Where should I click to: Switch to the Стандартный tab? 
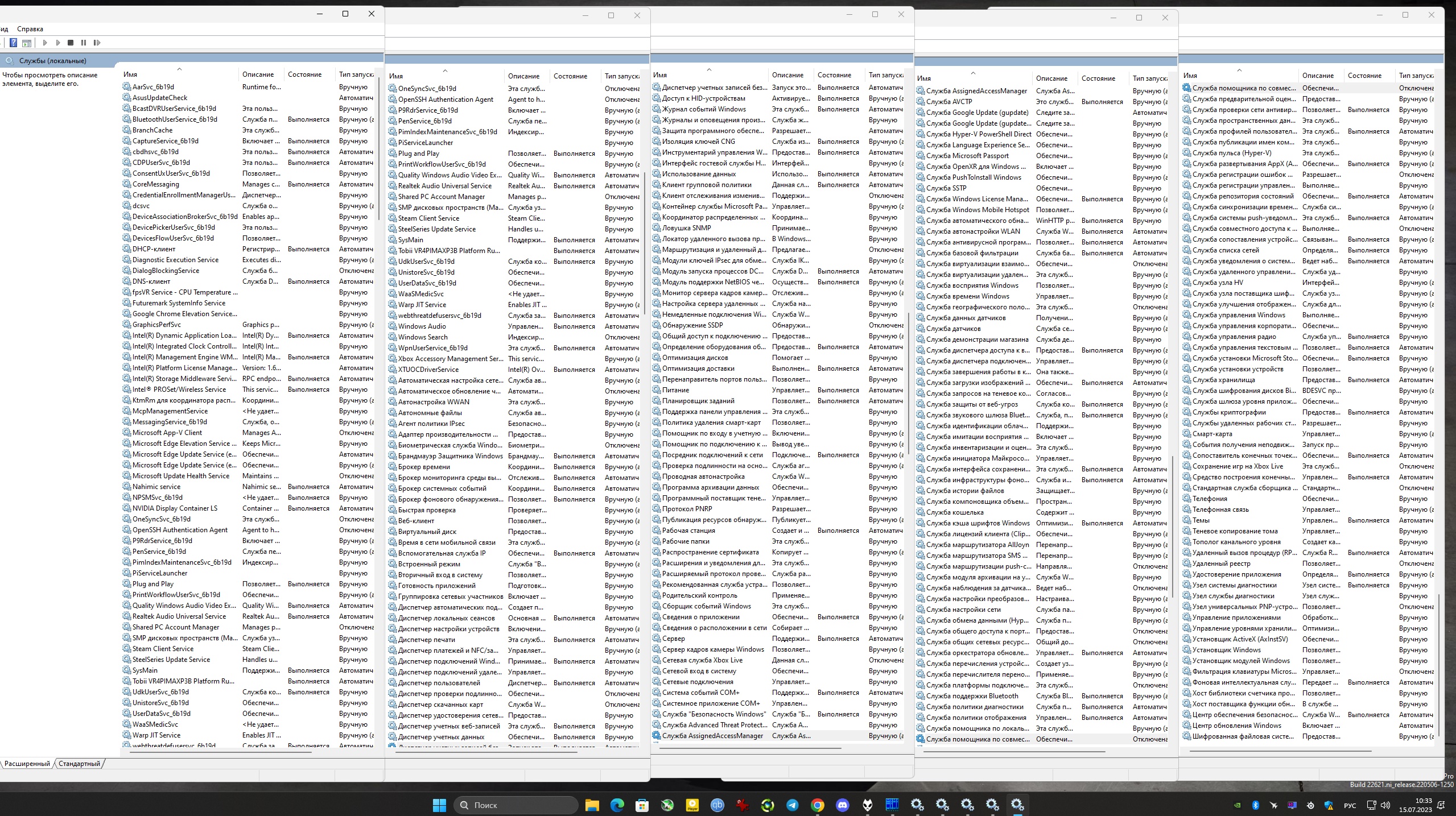[x=79, y=764]
